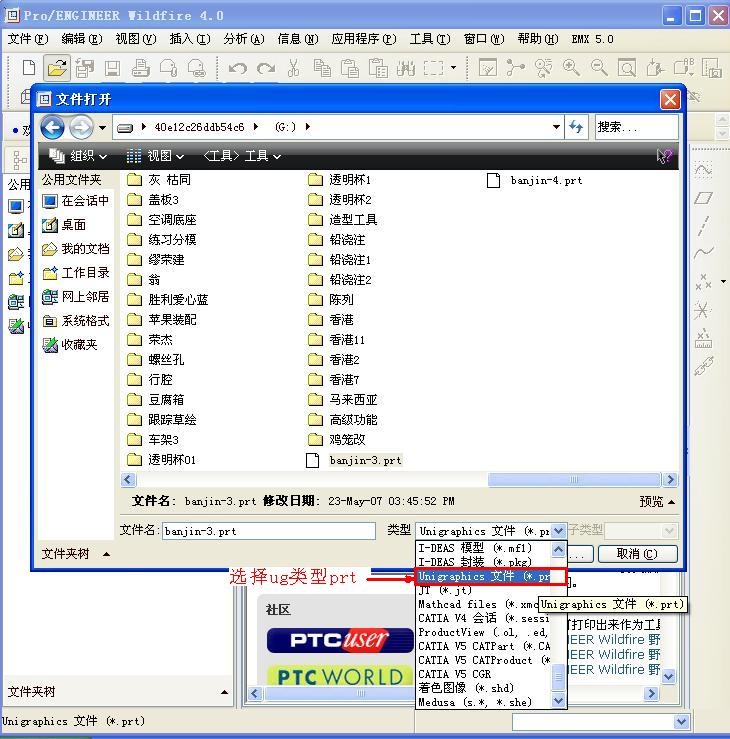Click the open file toolbar icon

[57, 68]
